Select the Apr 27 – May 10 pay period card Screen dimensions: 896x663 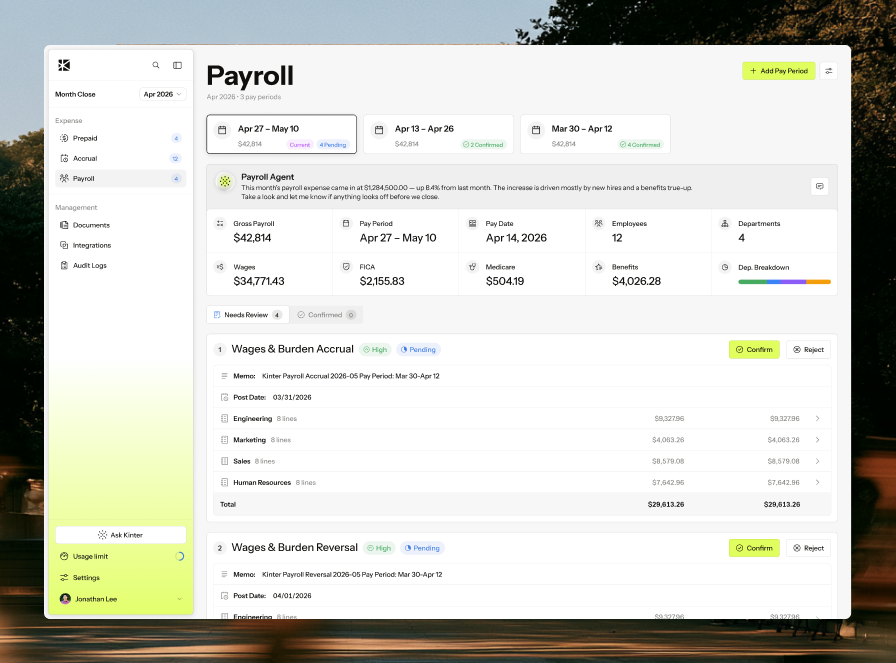click(x=282, y=134)
